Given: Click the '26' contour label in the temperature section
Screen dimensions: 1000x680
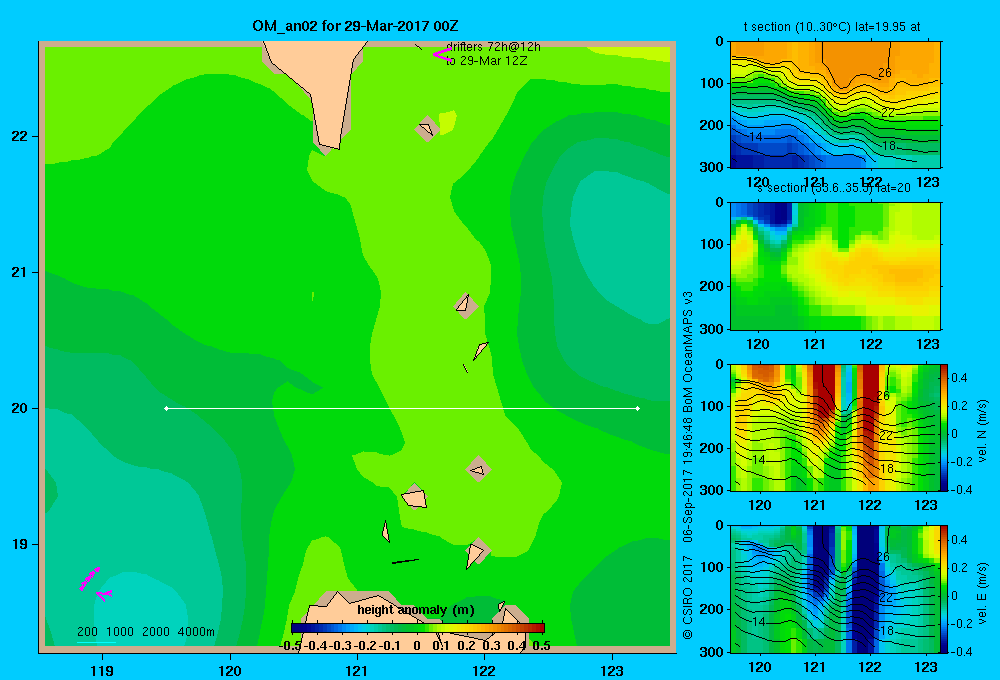Looking at the screenshot, I should (x=885, y=73).
